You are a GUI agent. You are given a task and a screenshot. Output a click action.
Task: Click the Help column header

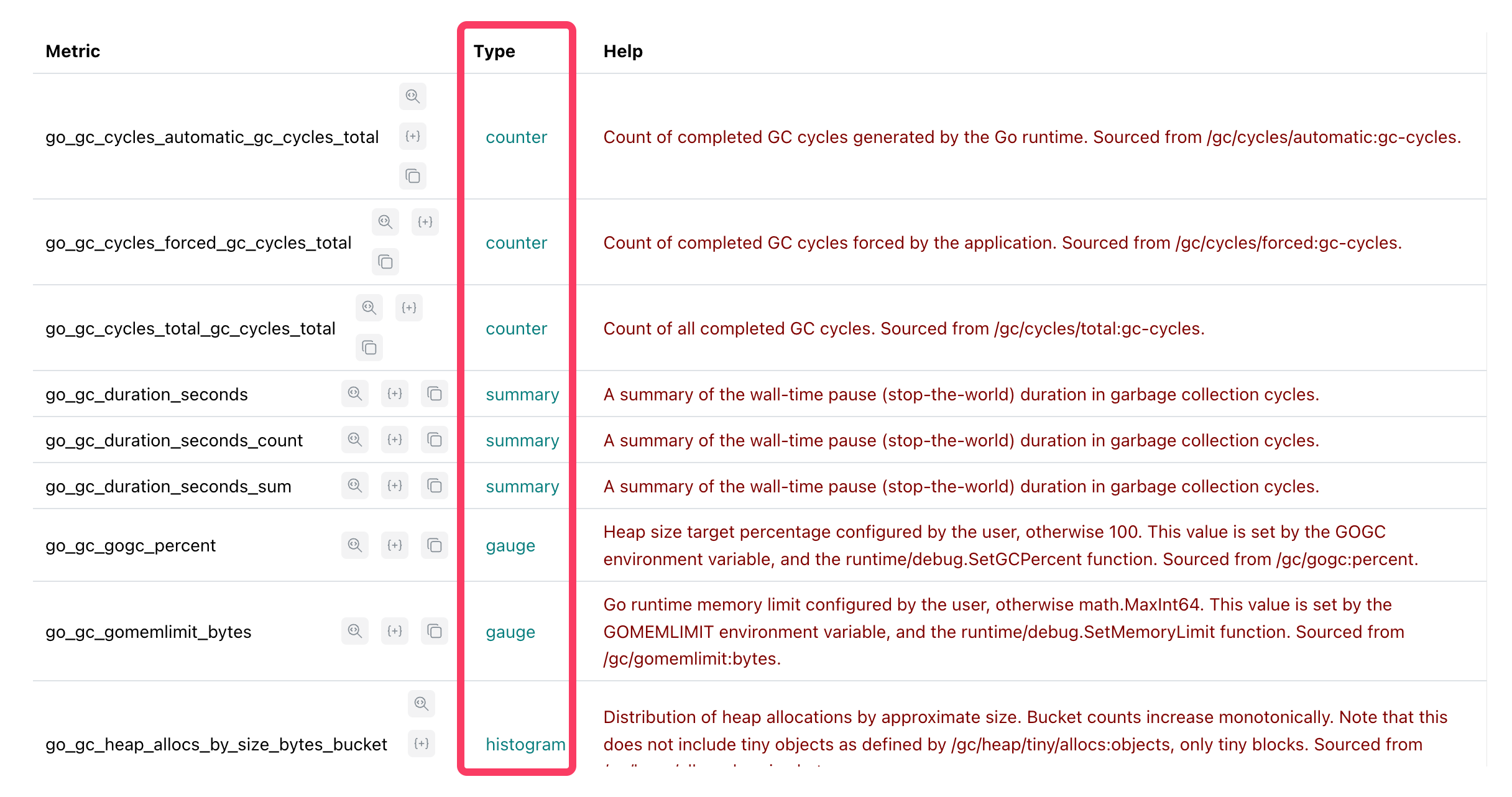[x=623, y=51]
